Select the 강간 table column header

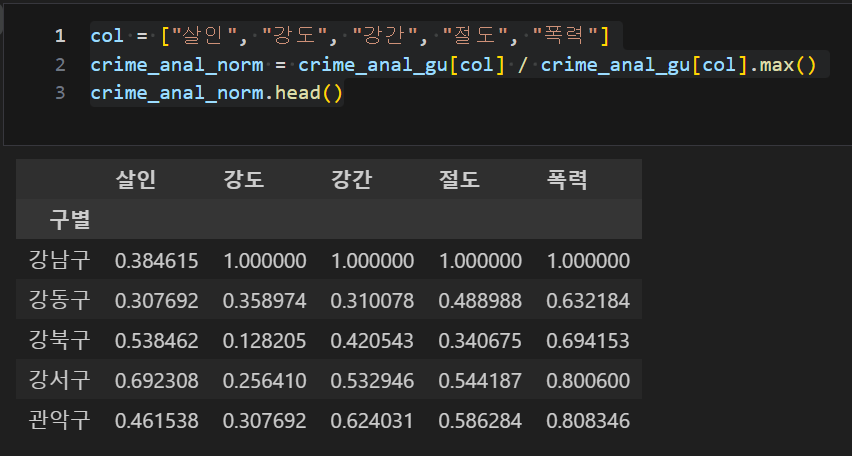click(x=352, y=179)
